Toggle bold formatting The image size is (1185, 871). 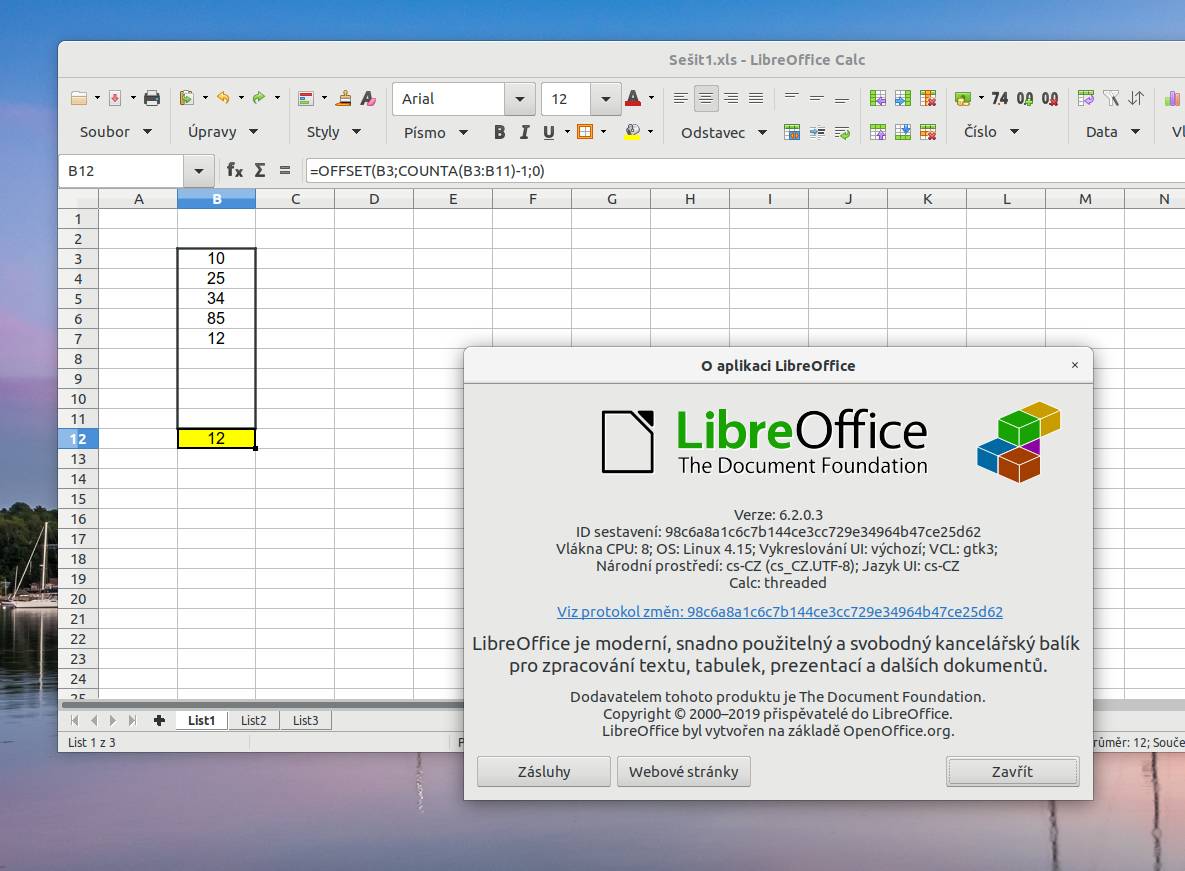click(500, 132)
